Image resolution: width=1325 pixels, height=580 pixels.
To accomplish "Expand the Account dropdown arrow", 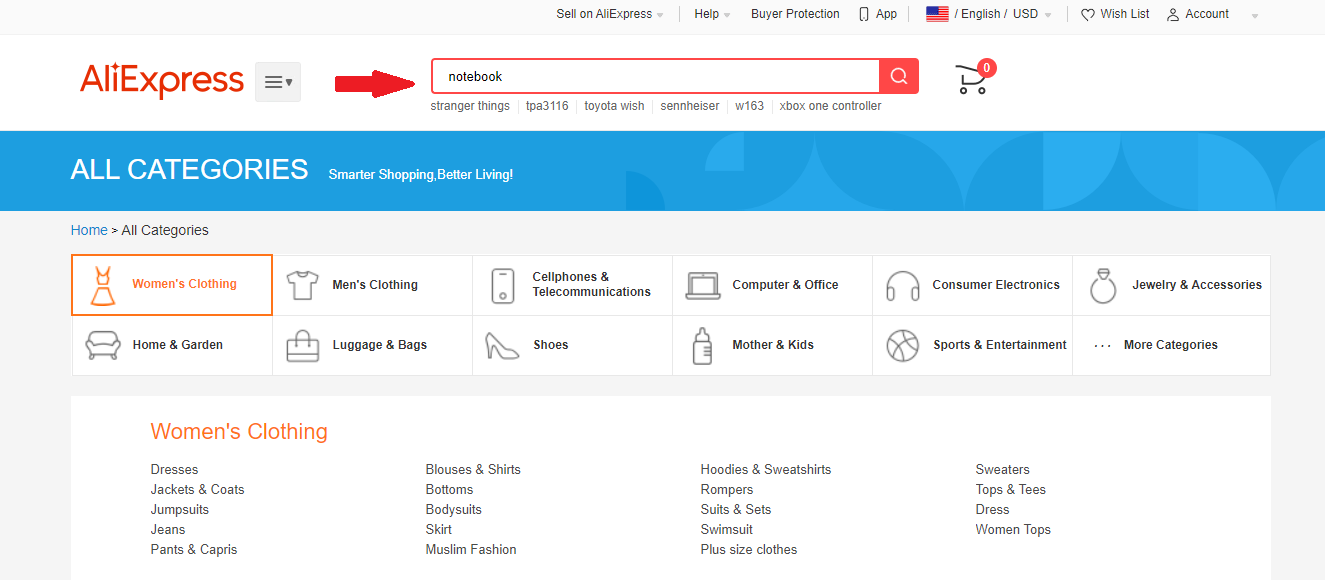I will (1255, 15).
